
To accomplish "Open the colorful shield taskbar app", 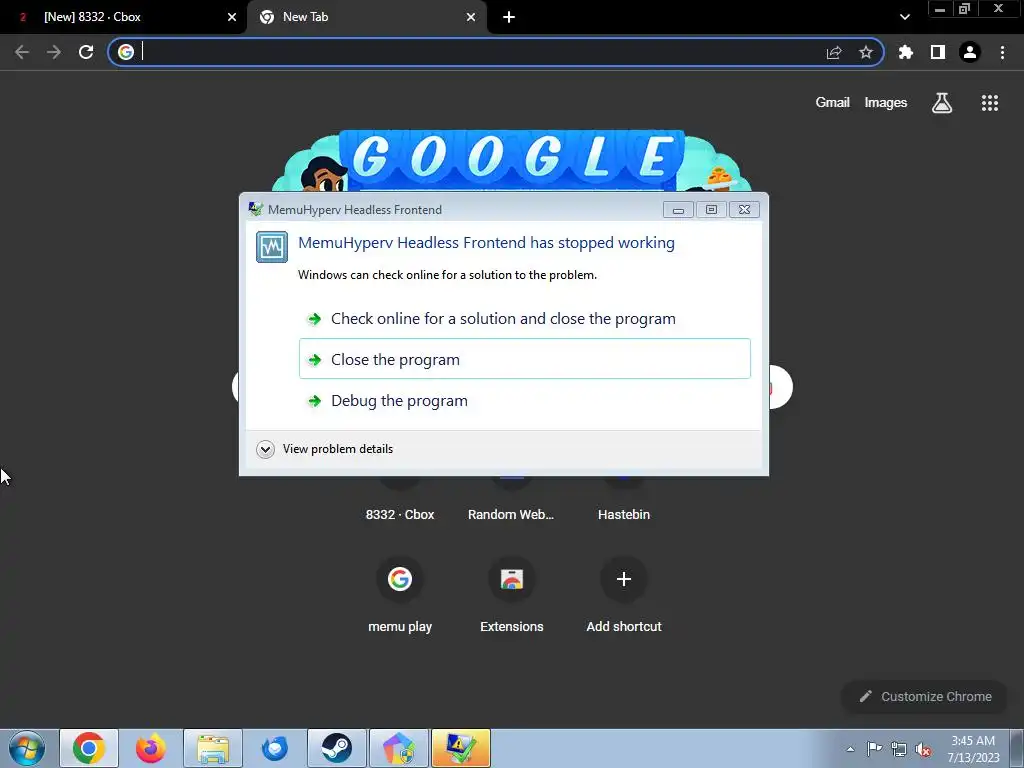I will (398, 748).
